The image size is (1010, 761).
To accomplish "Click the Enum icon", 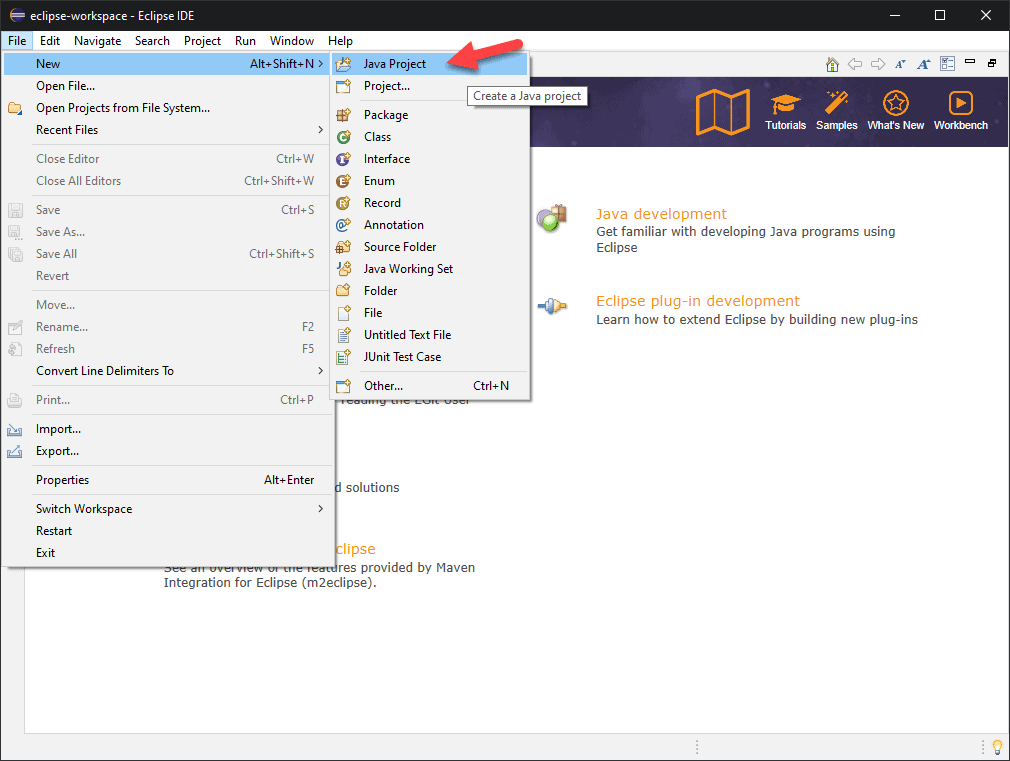I will coord(343,180).
